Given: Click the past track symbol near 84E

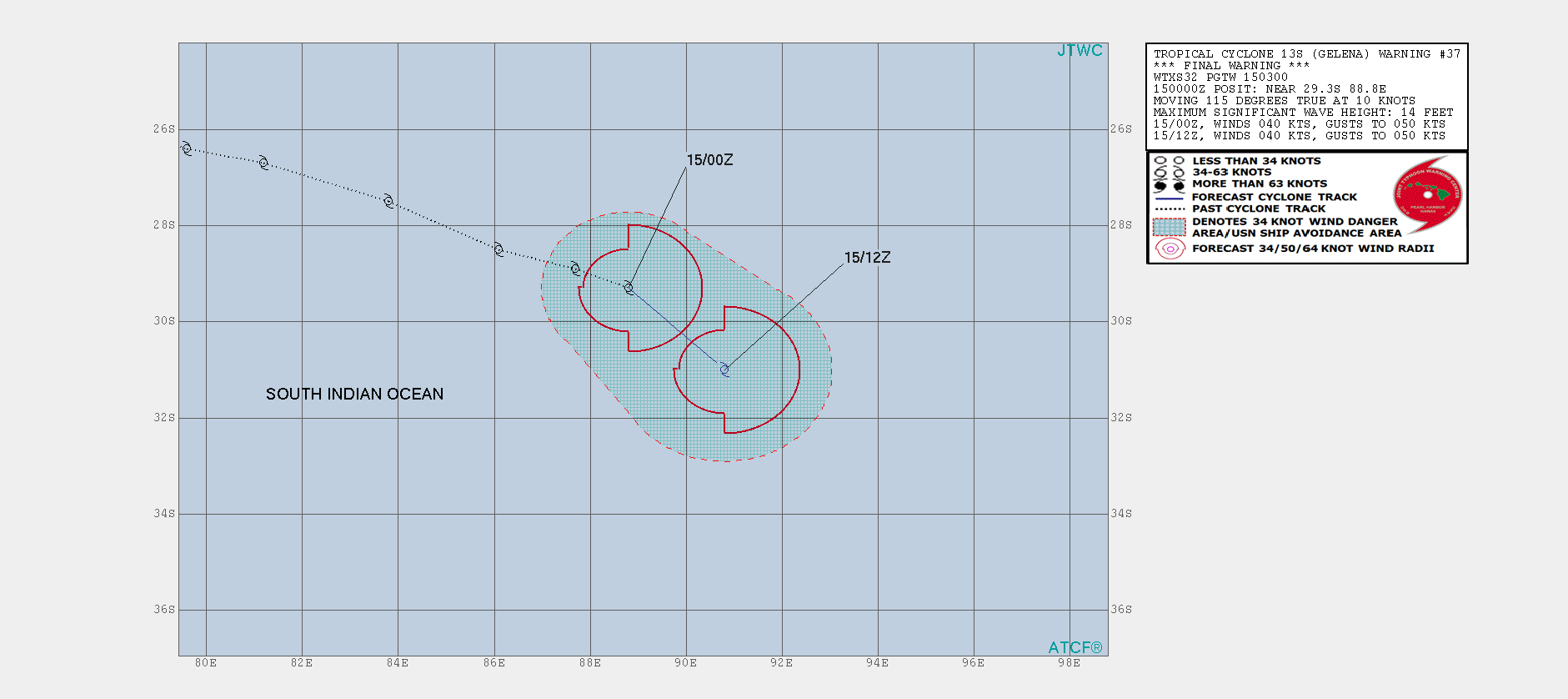Looking at the screenshot, I should [x=388, y=201].
